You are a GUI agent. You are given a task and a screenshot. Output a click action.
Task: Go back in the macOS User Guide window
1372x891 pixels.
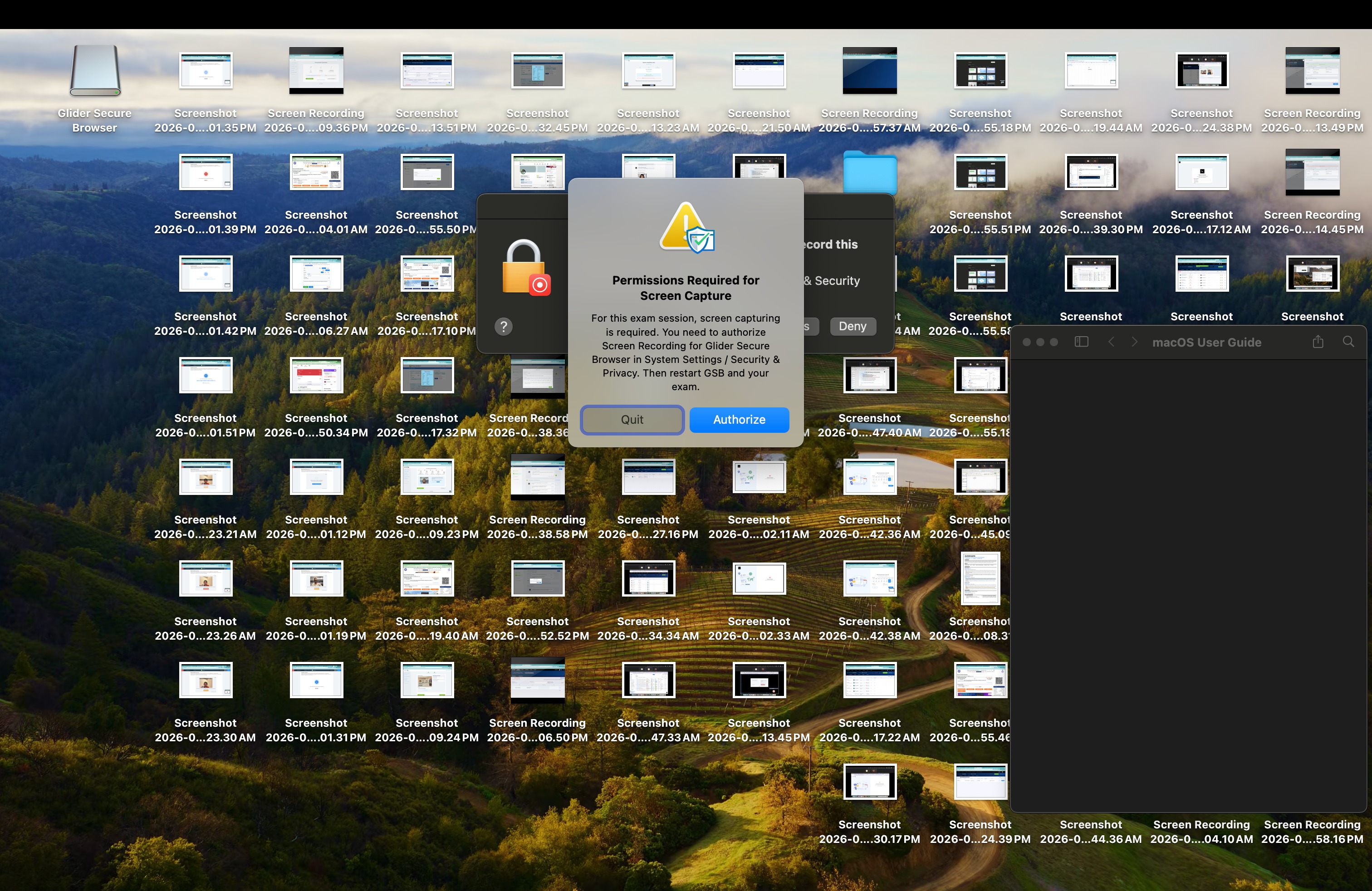point(1111,342)
